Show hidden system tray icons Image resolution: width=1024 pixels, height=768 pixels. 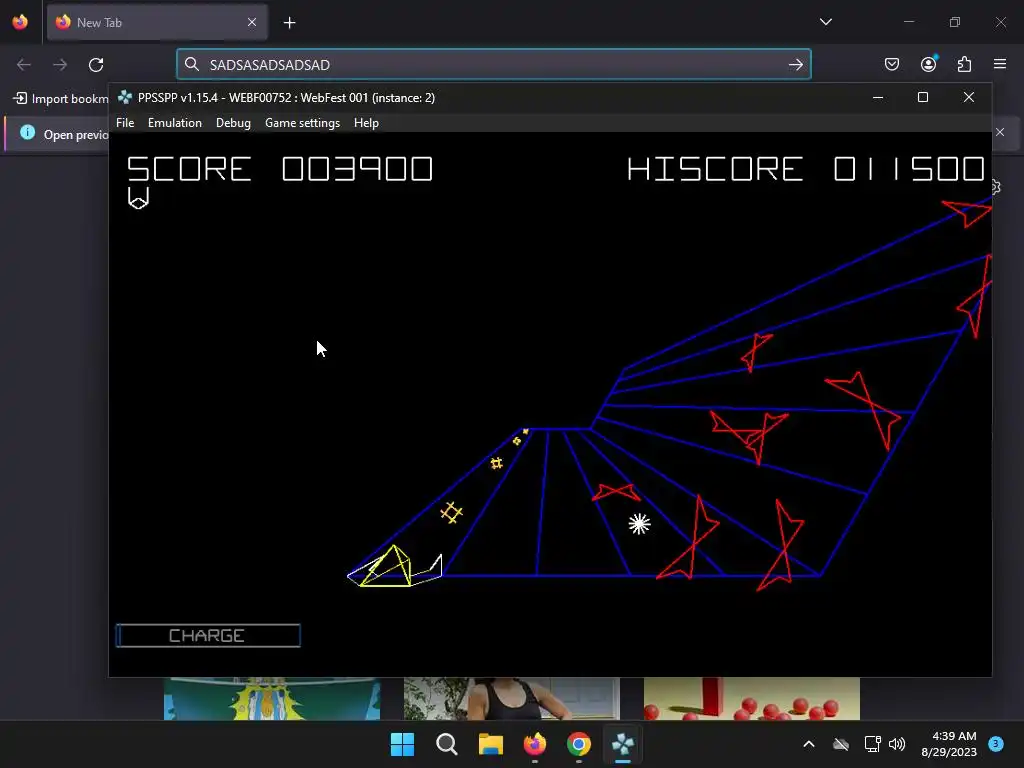click(x=808, y=744)
